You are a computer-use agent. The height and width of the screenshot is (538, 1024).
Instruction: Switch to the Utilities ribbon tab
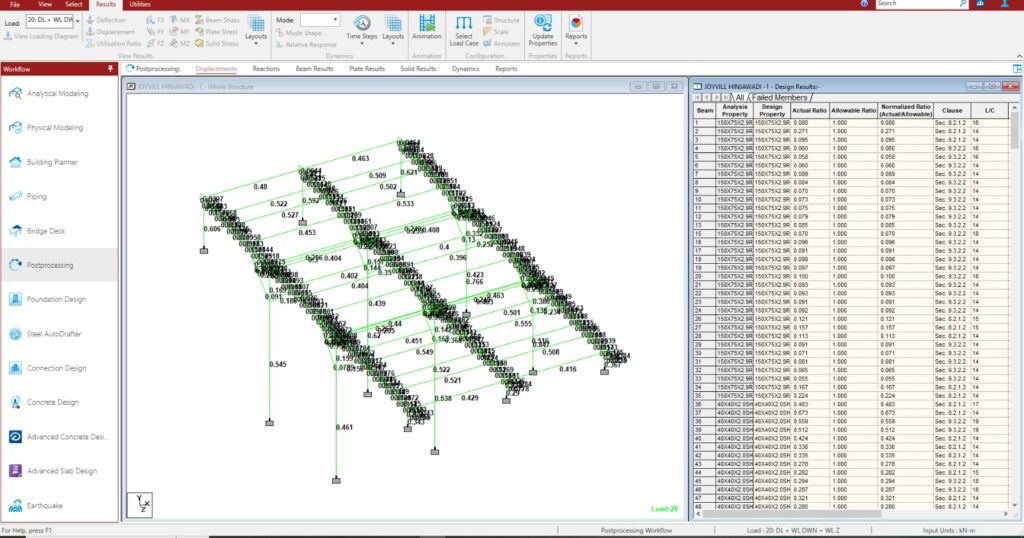140,4
